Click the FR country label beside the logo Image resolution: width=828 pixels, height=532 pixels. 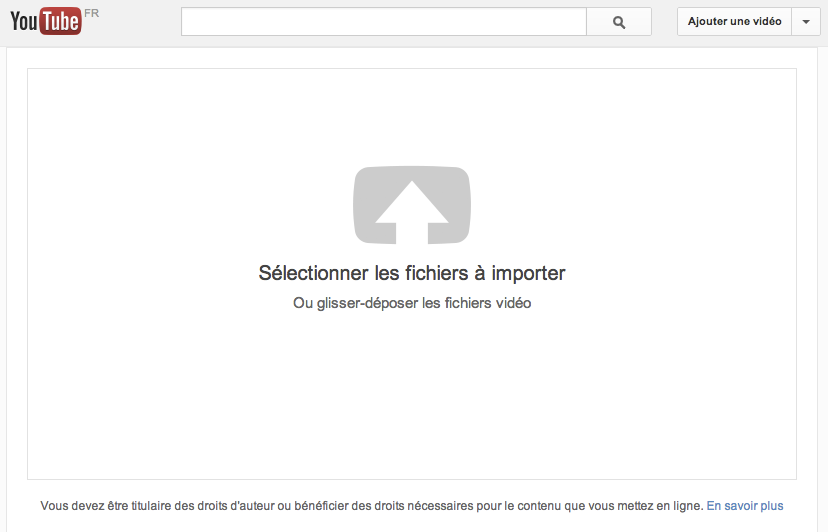tap(91, 13)
